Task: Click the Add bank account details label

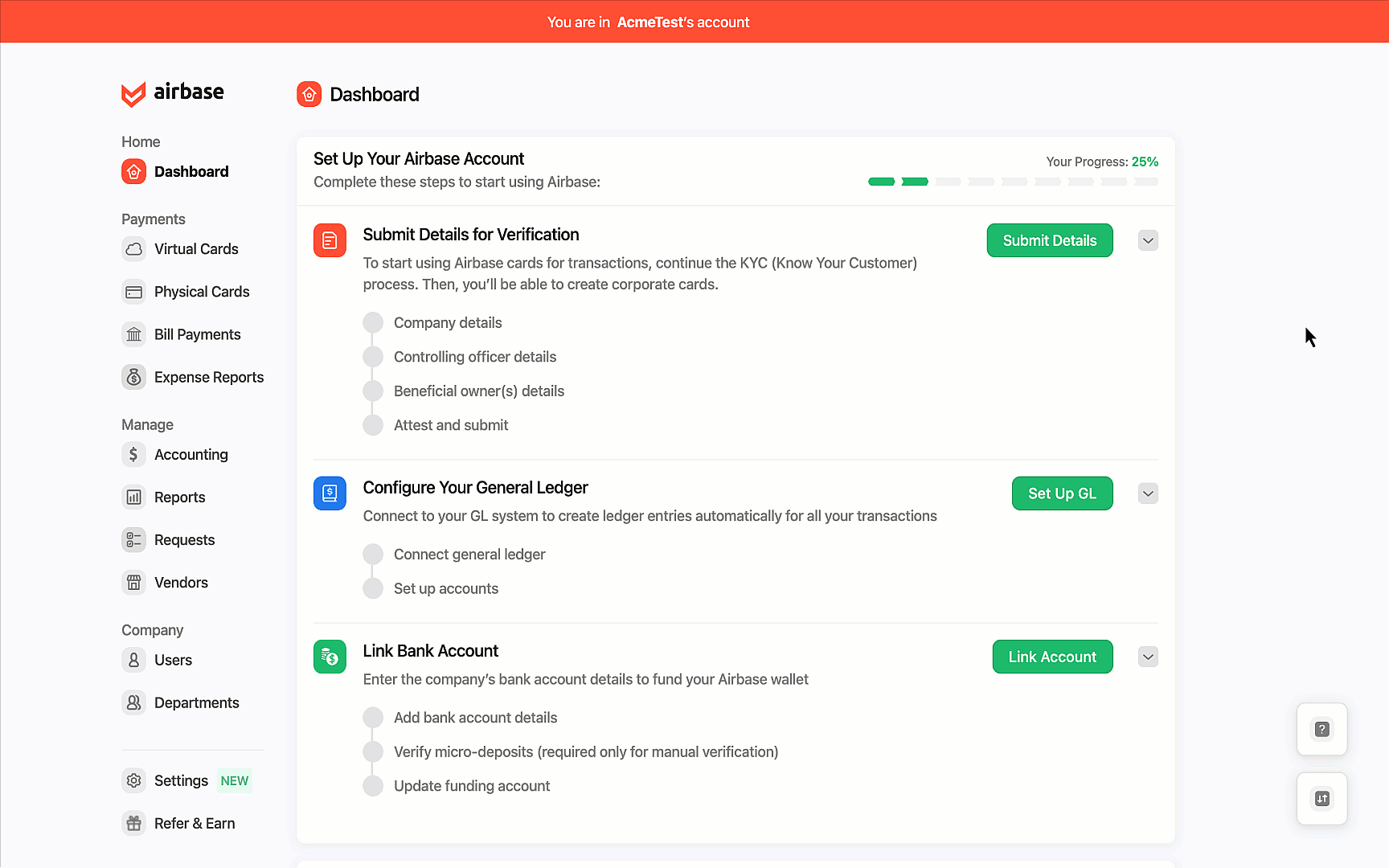Action: click(x=475, y=717)
